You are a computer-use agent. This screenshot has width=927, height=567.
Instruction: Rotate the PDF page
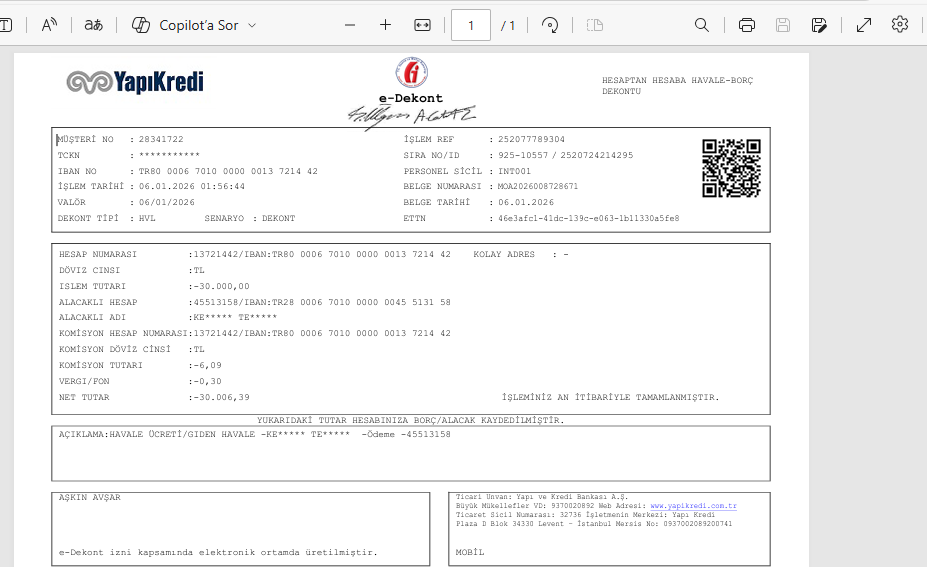550,25
